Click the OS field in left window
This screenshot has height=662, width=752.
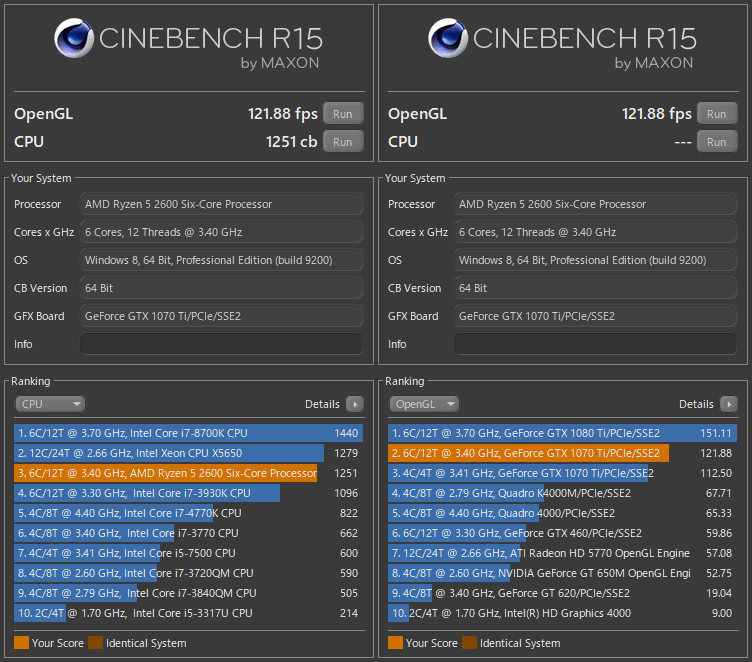(221, 260)
